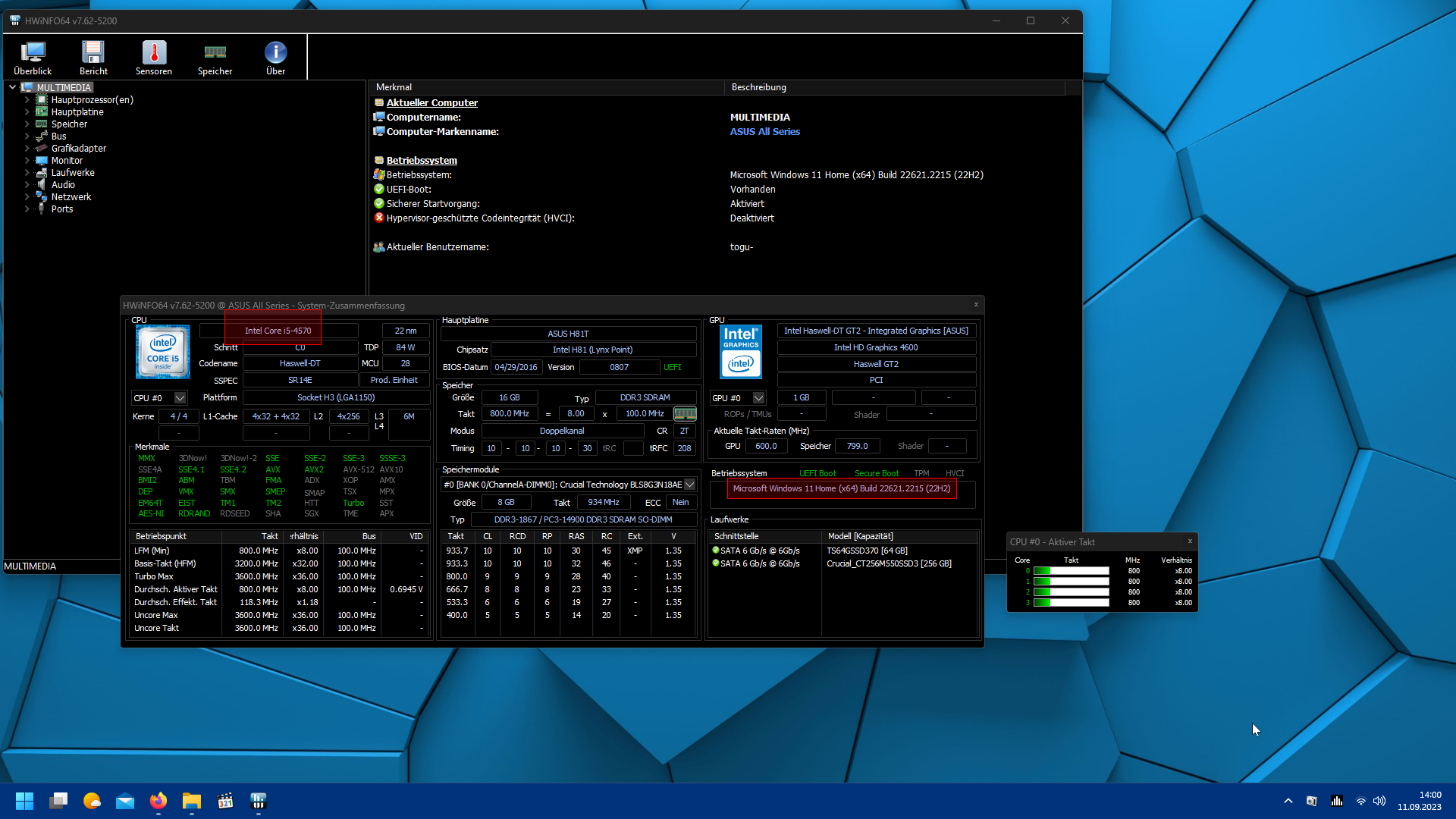Screen dimensions: 1456x819
Task: Open the CPU #0 selector dropdown
Action: (x=180, y=398)
